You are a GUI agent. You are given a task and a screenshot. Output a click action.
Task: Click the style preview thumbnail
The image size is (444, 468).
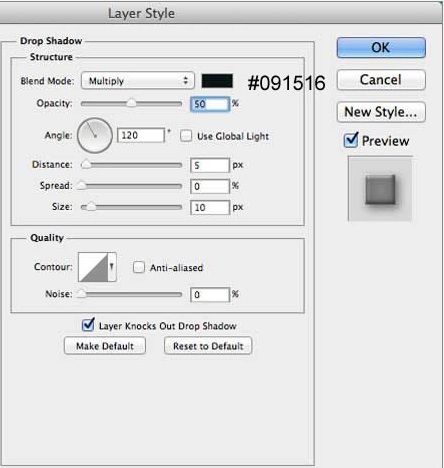(380, 189)
